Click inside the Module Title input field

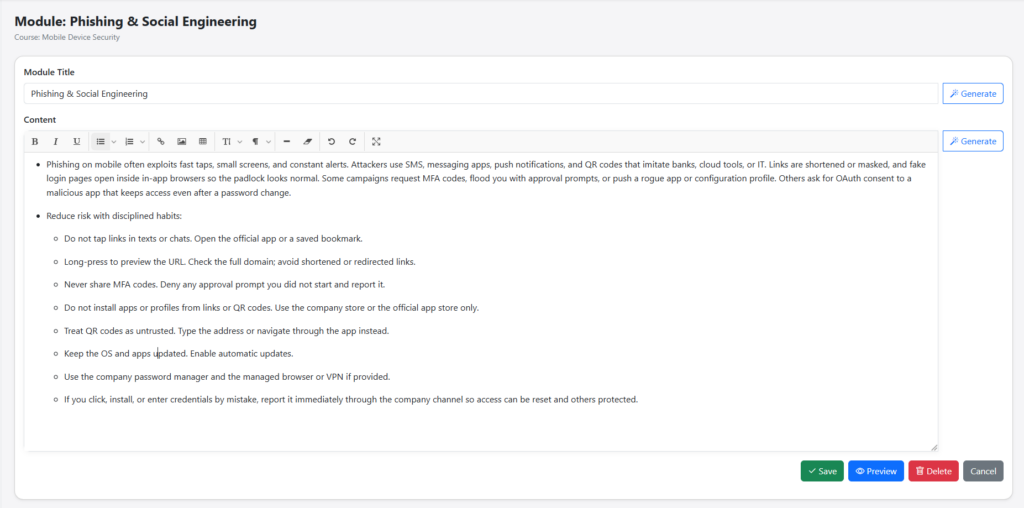tap(480, 94)
